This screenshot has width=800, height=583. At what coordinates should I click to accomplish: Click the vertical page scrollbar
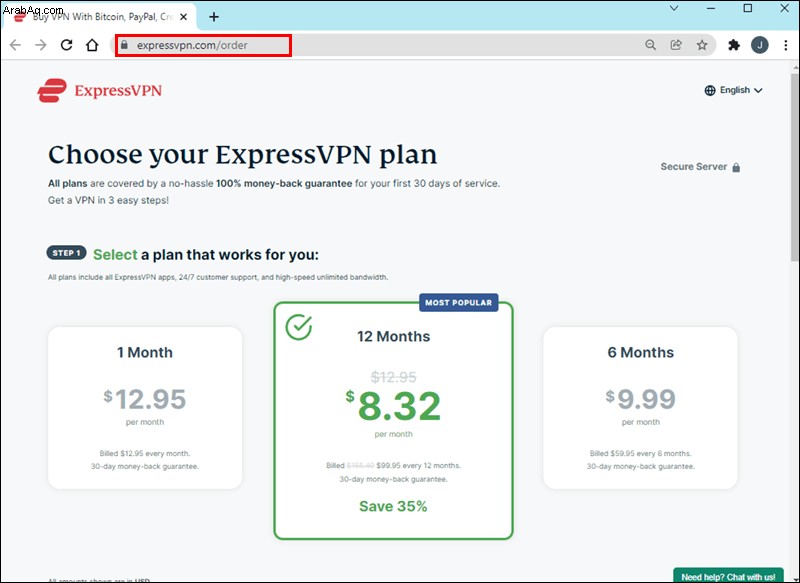click(795, 167)
